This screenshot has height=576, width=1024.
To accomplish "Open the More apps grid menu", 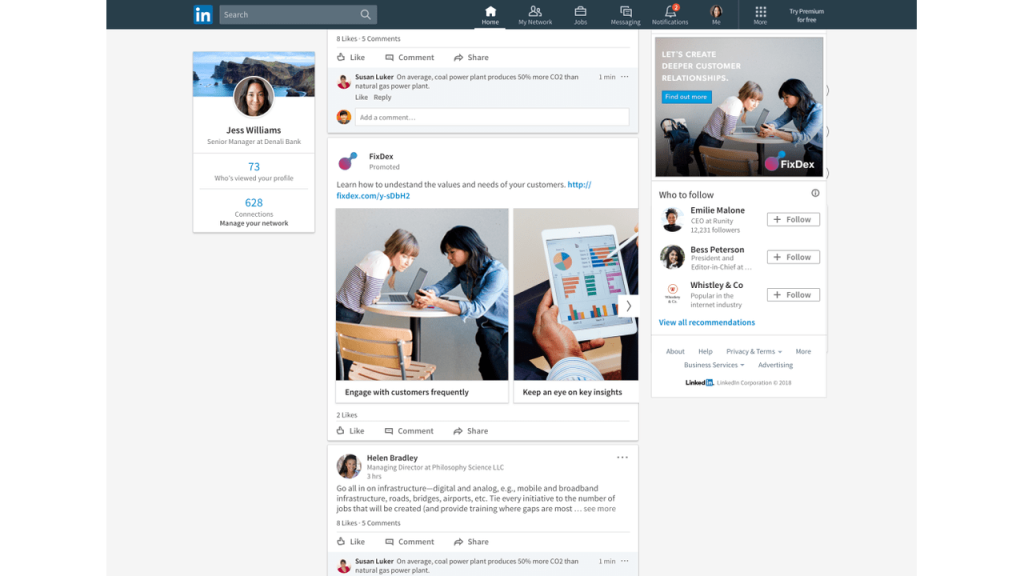I will 760,15.
